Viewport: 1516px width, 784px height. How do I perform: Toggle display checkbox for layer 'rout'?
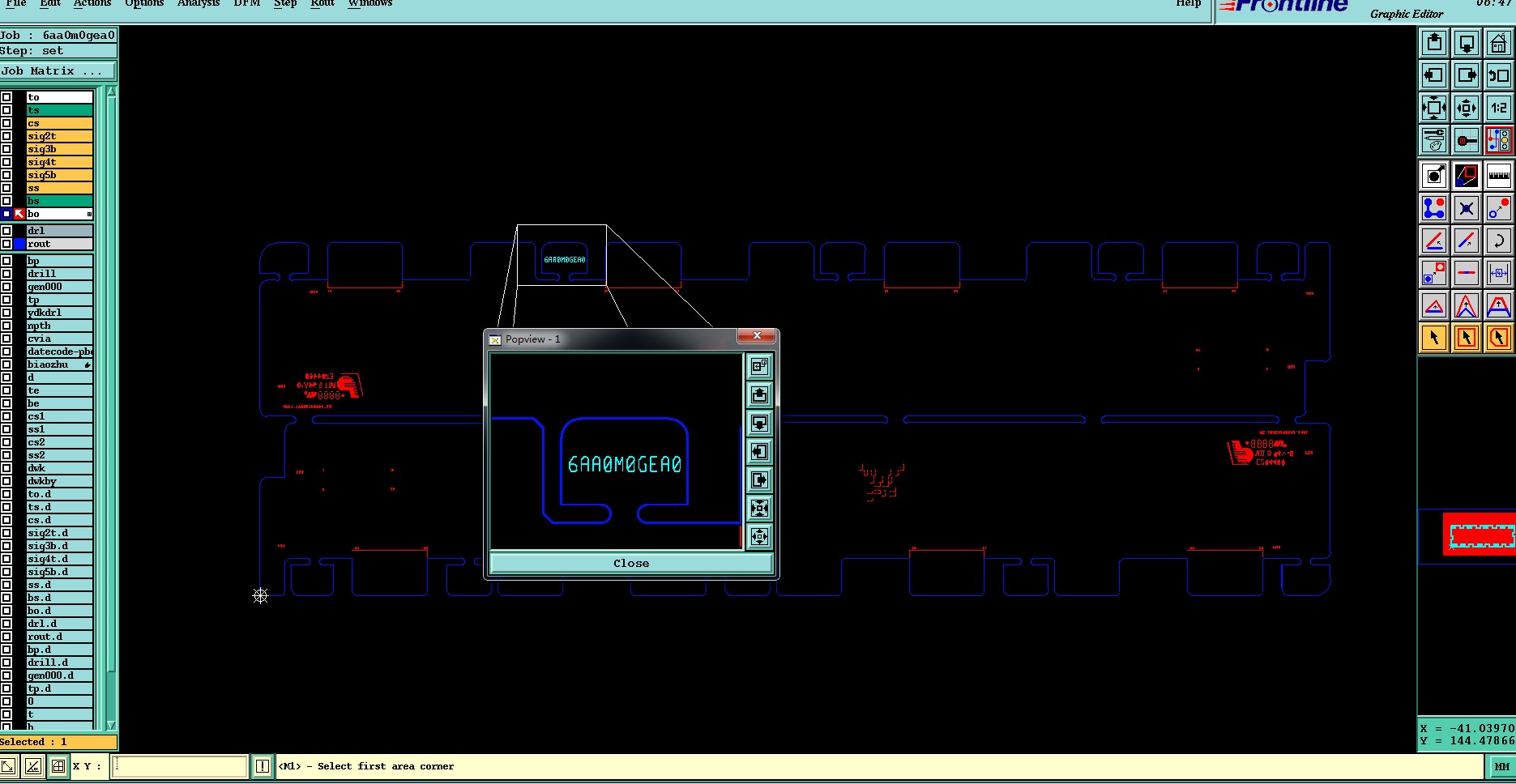6,244
